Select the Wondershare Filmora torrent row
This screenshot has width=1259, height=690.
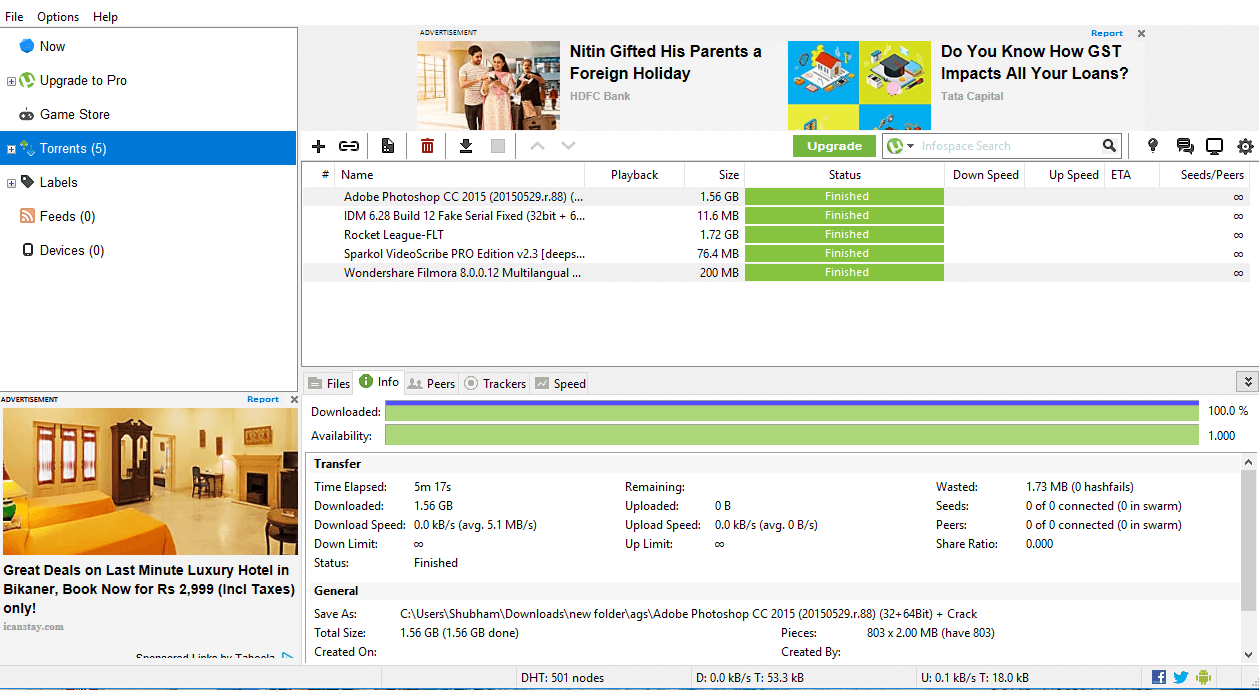tap(776, 272)
